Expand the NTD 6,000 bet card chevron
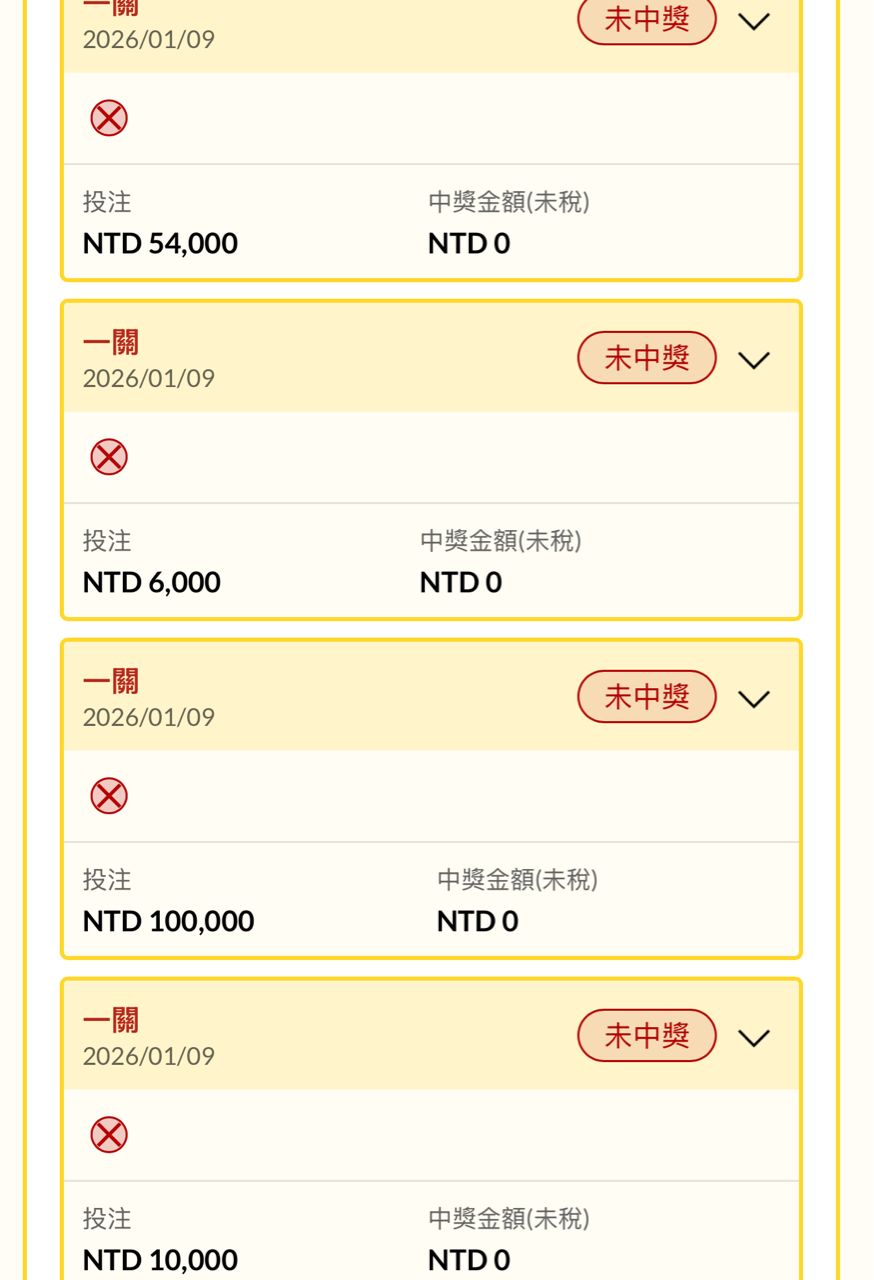Screen dimensions: 874x1280 click(754, 360)
